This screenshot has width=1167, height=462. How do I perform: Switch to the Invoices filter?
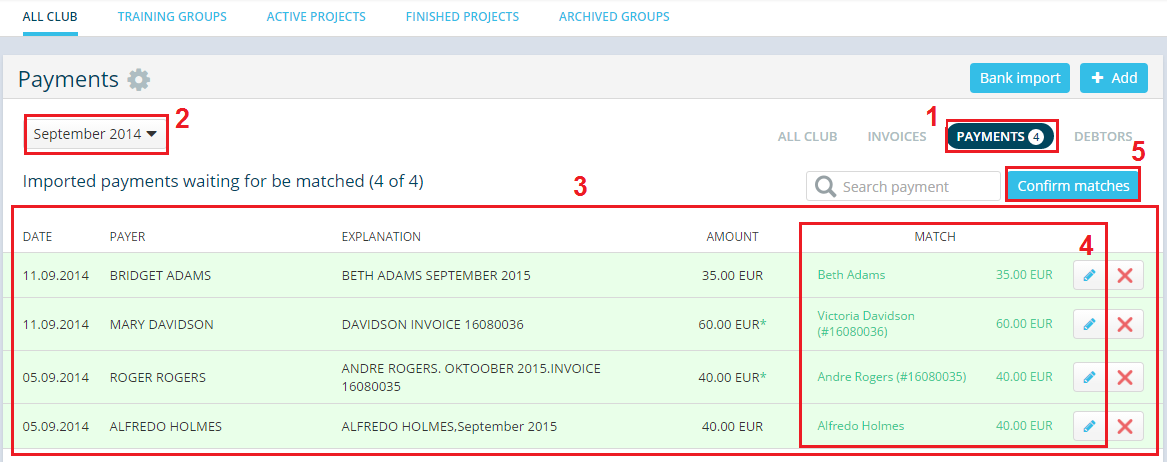coord(897,137)
